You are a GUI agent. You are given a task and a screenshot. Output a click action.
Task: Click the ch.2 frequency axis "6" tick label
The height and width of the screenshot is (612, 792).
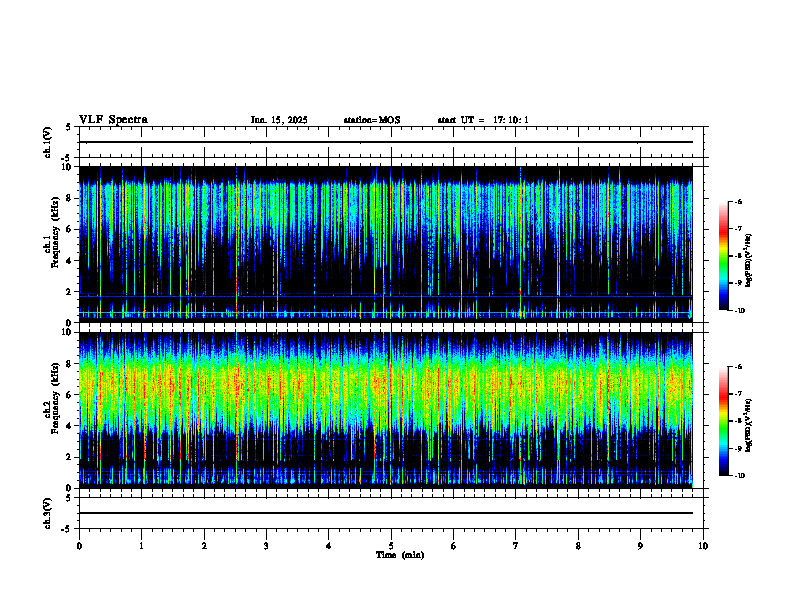(69, 395)
